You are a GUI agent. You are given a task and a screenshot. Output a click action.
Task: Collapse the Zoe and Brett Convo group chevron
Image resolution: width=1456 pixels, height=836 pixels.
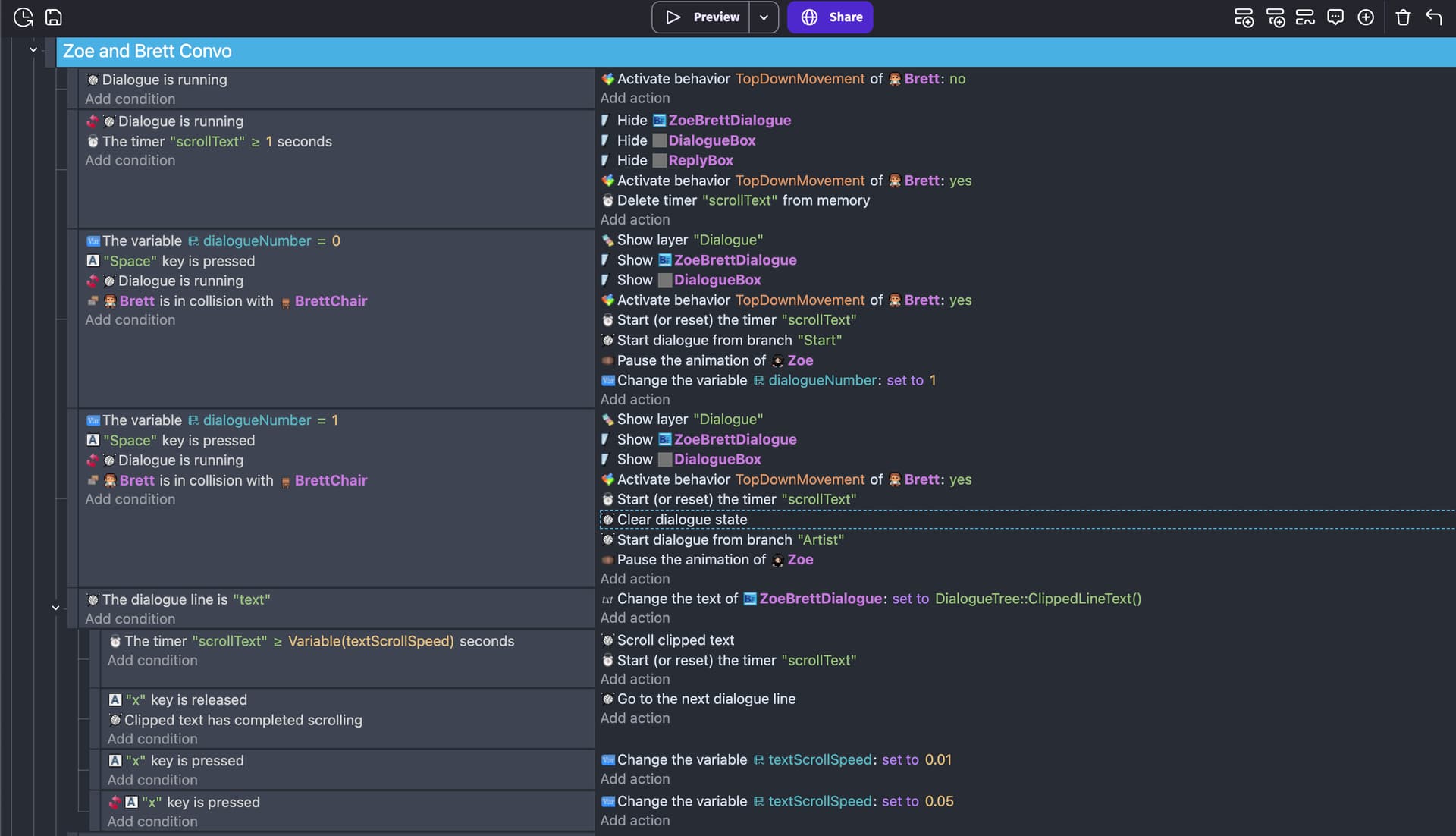click(x=33, y=50)
